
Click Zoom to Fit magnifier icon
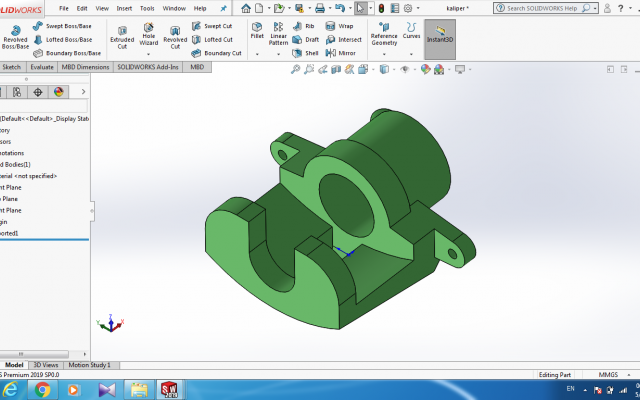click(295, 69)
